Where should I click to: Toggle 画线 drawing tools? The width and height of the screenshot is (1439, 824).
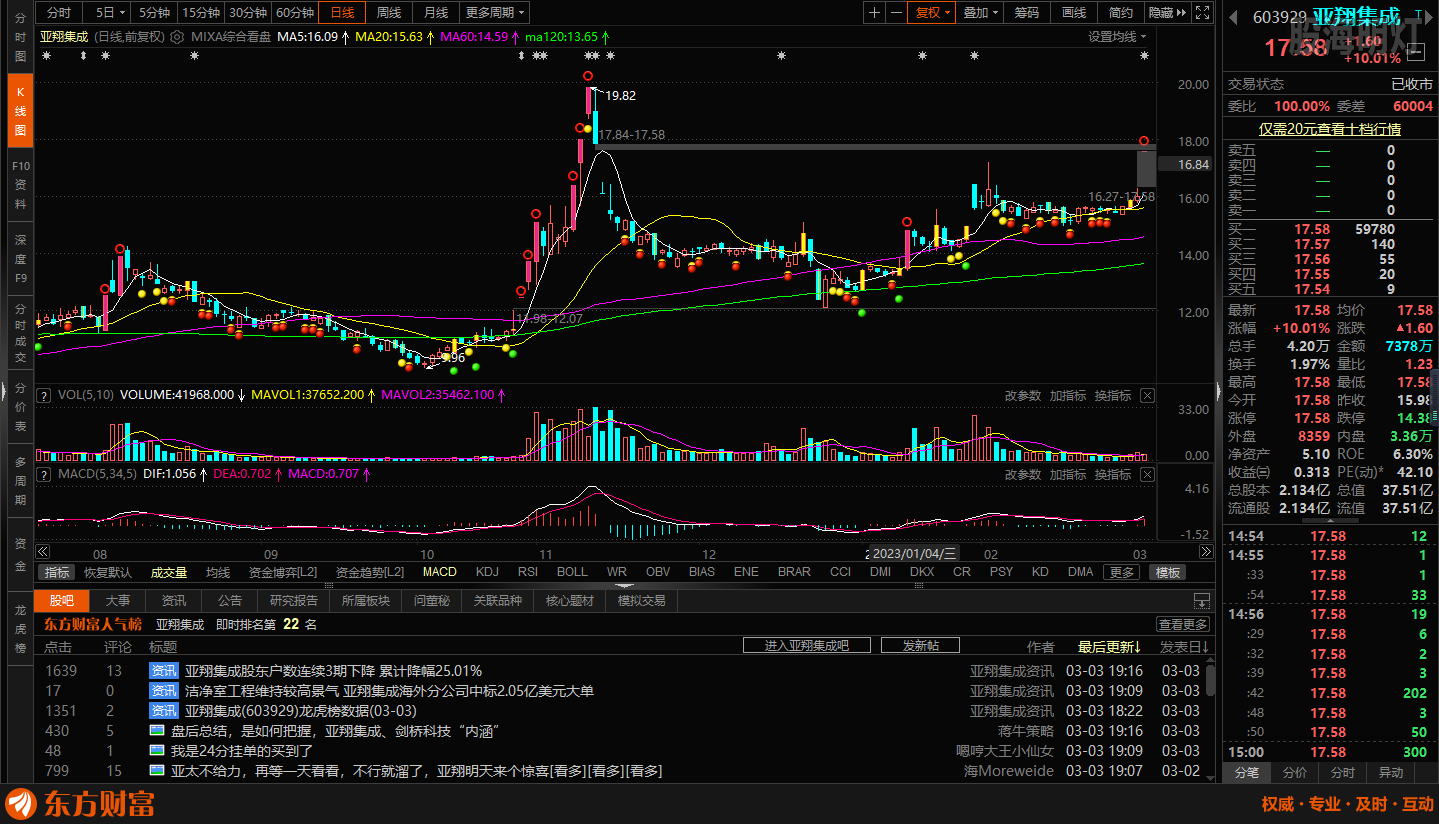1074,13
